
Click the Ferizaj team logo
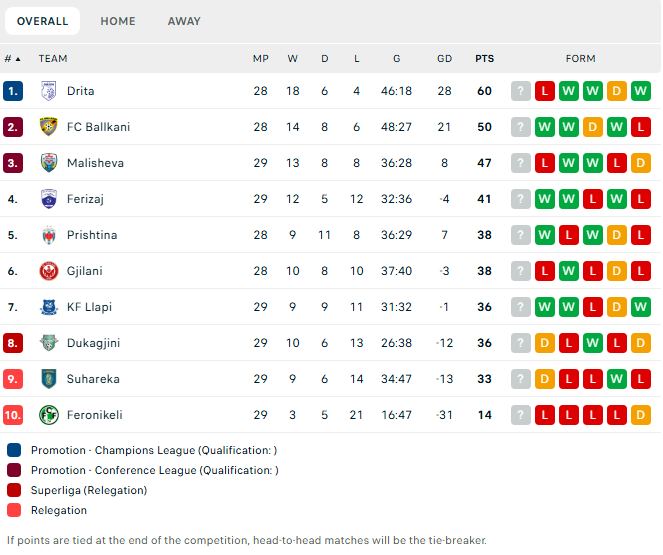click(49, 199)
